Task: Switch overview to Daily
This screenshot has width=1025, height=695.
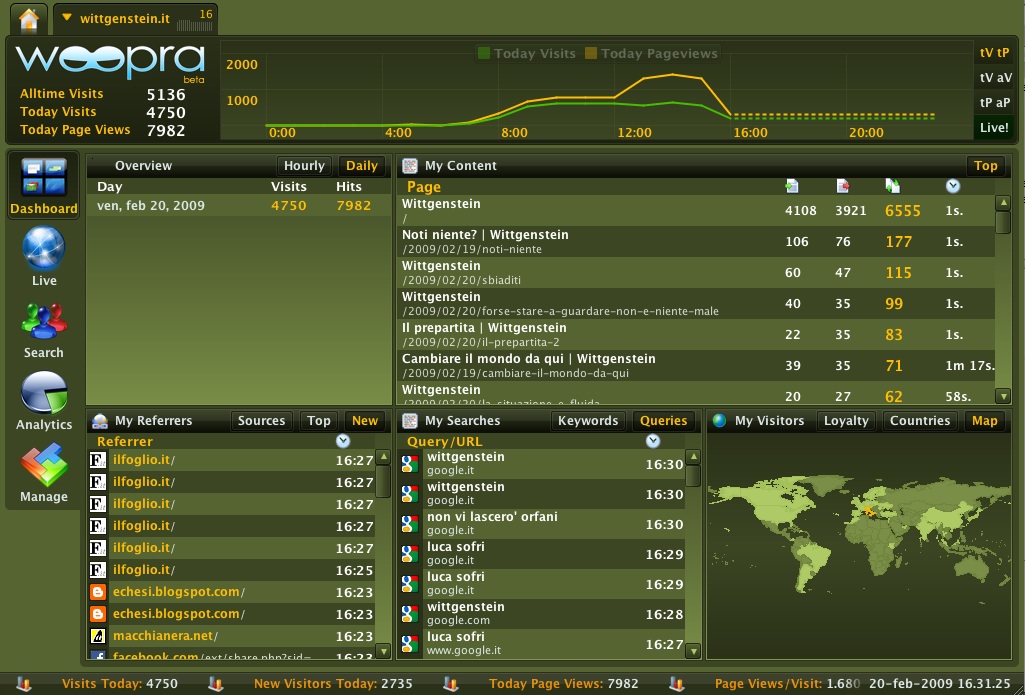Action: point(361,166)
